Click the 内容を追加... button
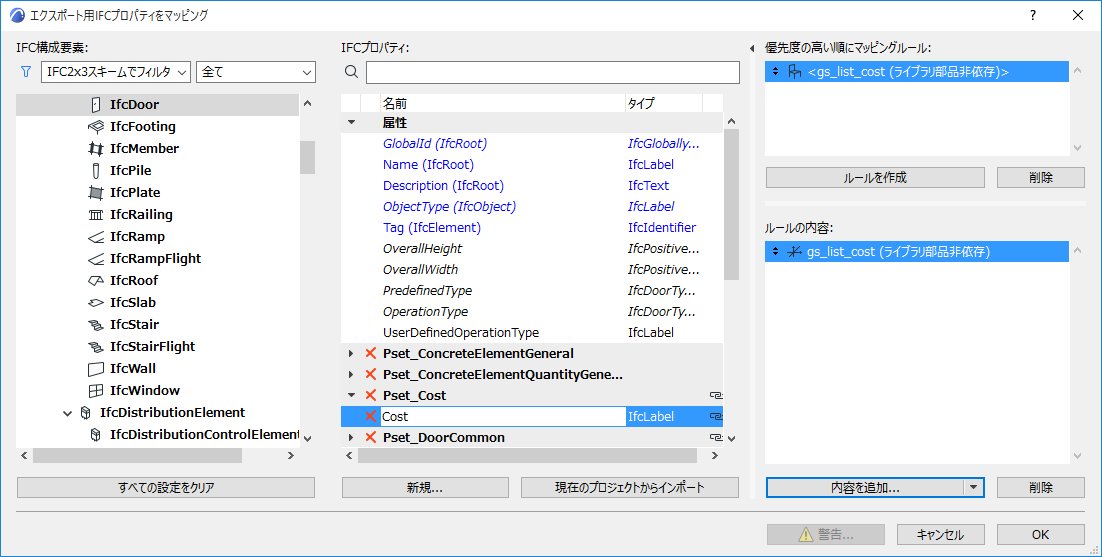This screenshot has width=1102, height=557. coord(865,487)
